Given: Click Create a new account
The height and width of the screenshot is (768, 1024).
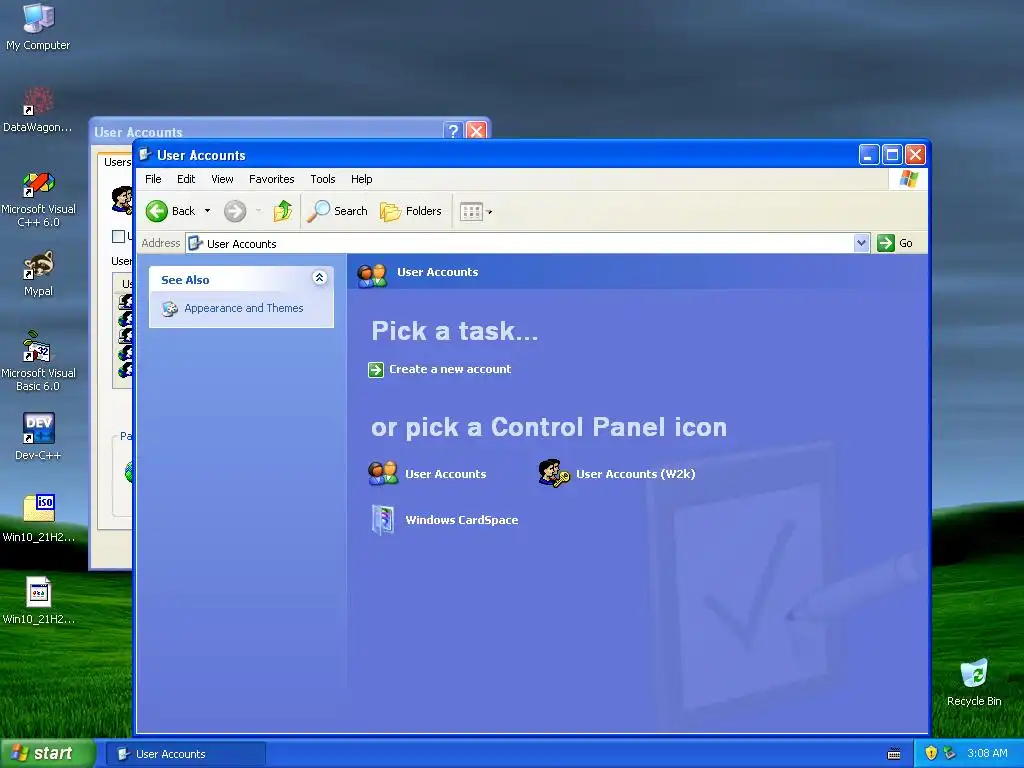Looking at the screenshot, I should [x=450, y=369].
